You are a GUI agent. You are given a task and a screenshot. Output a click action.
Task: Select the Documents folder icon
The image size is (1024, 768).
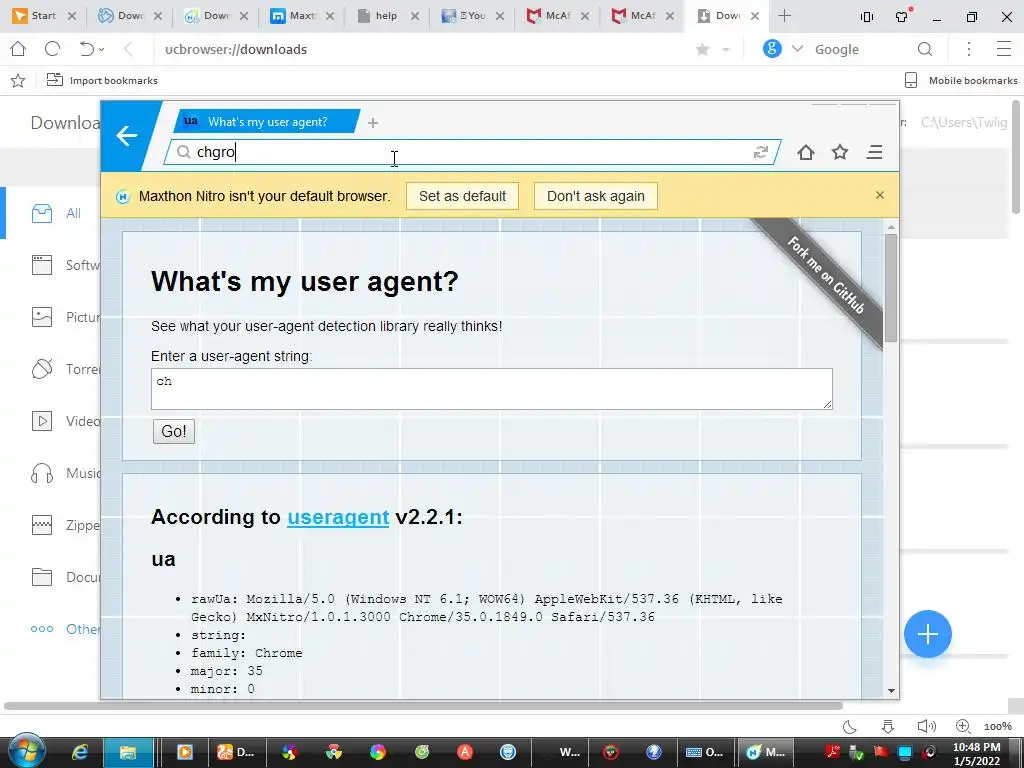pyautogui.click(x=42, y=577)
